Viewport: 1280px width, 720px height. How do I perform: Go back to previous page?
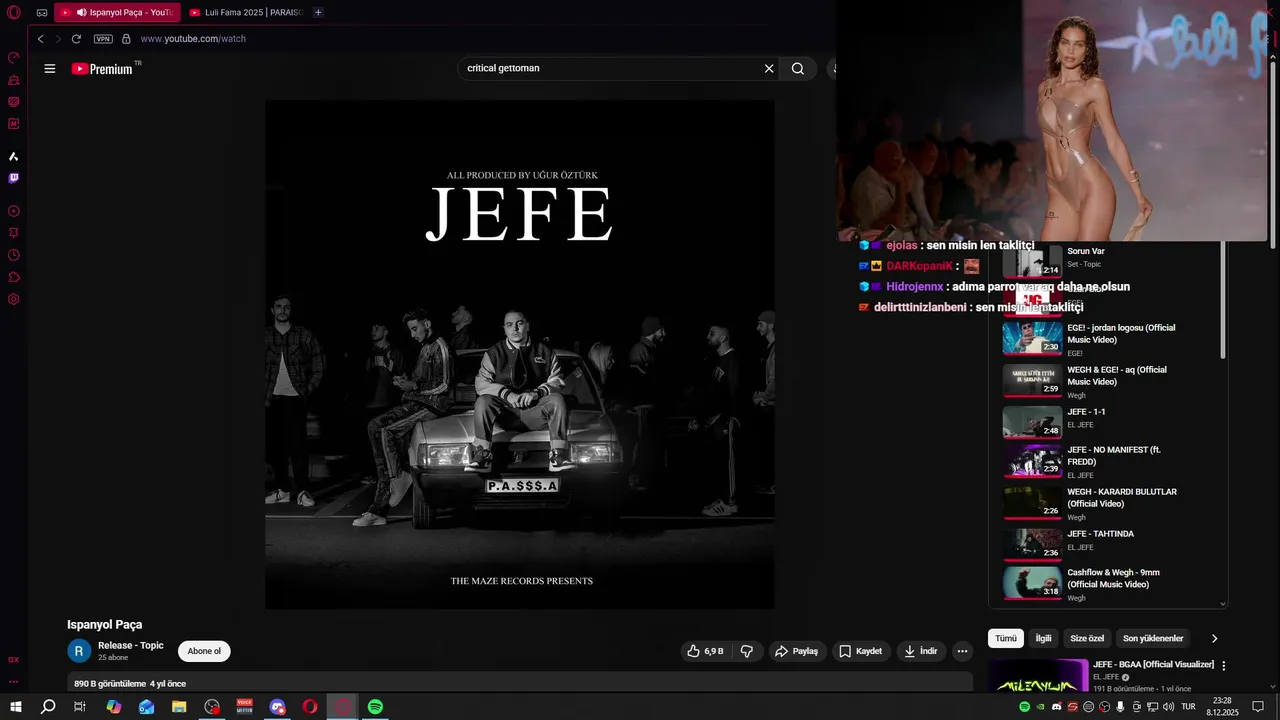(40, 39)
